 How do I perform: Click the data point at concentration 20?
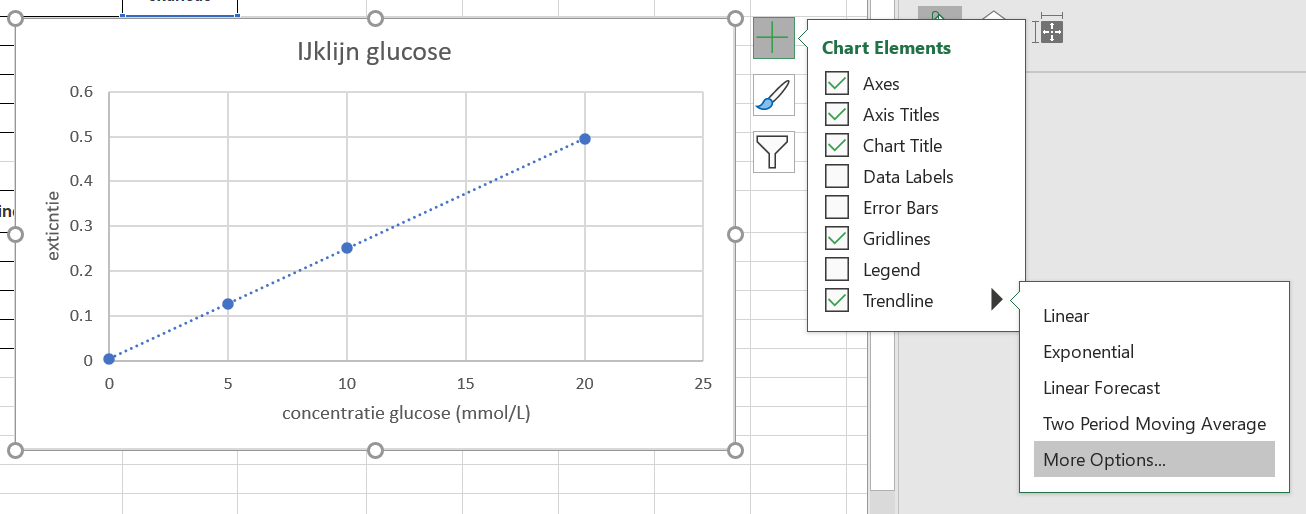coord(585,139)
